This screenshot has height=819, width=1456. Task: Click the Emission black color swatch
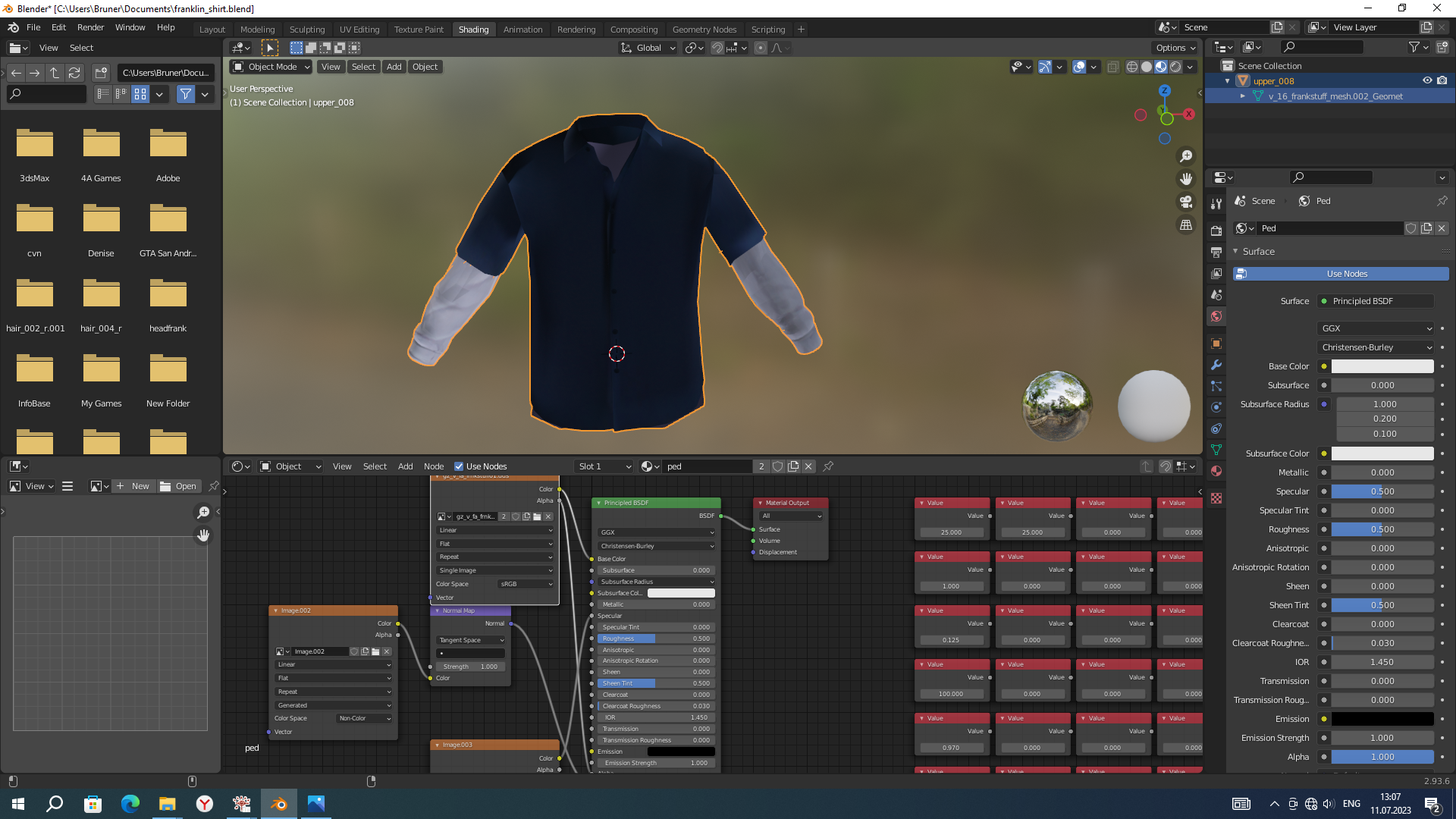pos(1382,719)
